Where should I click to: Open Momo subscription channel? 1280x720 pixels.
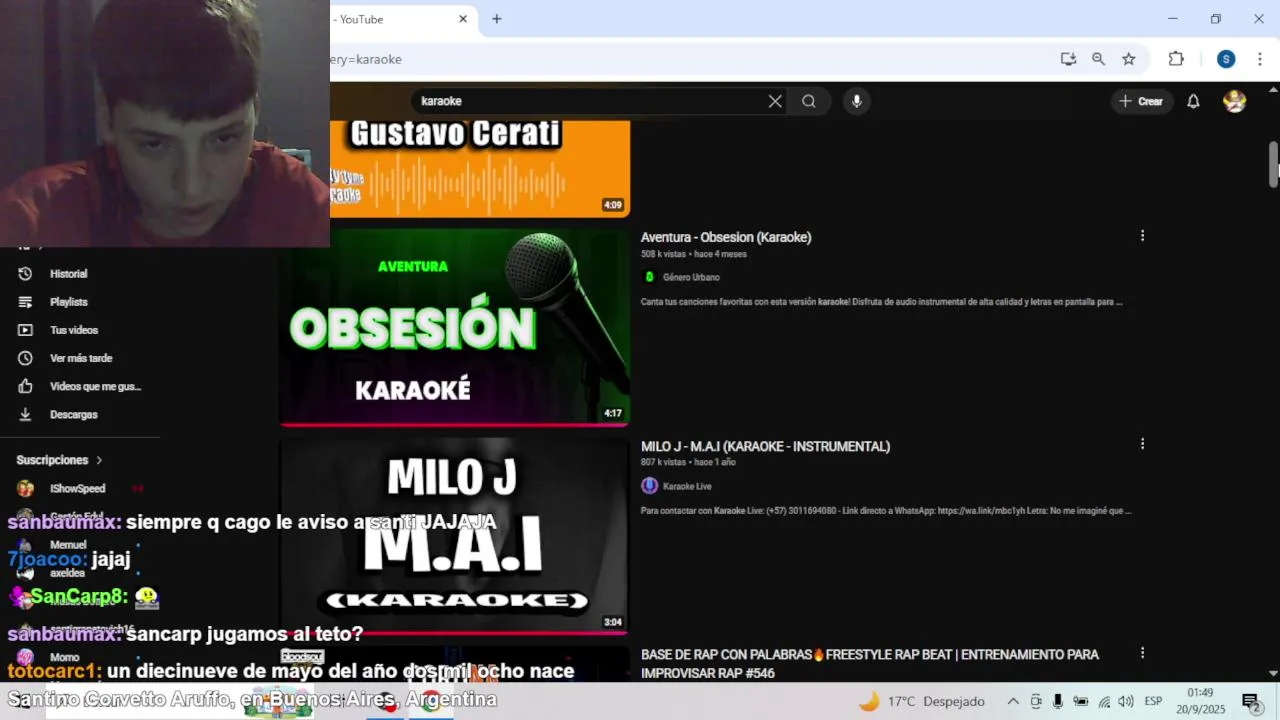pyautogui.click(x=64, y=657)
